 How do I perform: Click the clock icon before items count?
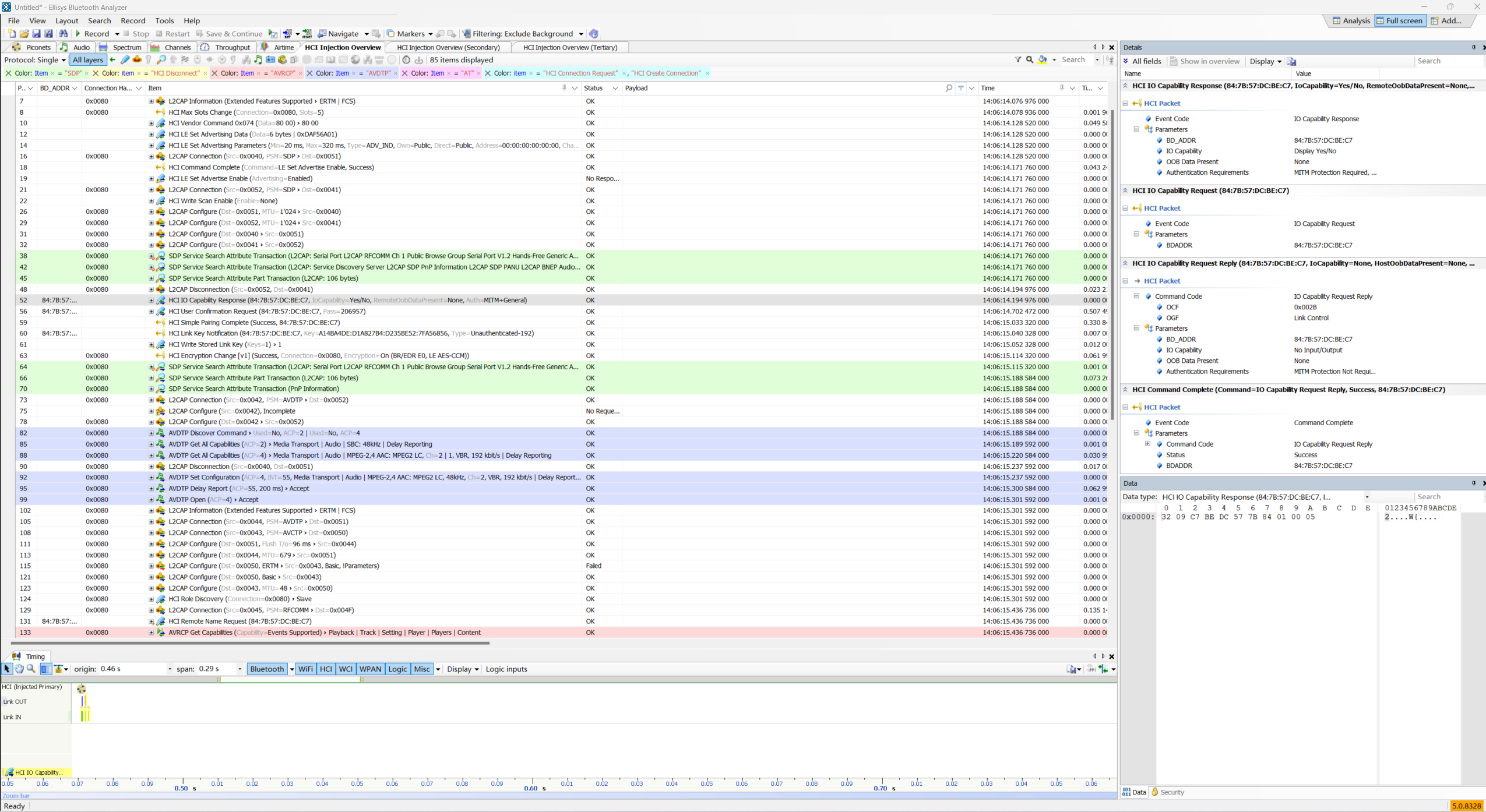coord(406,59)
